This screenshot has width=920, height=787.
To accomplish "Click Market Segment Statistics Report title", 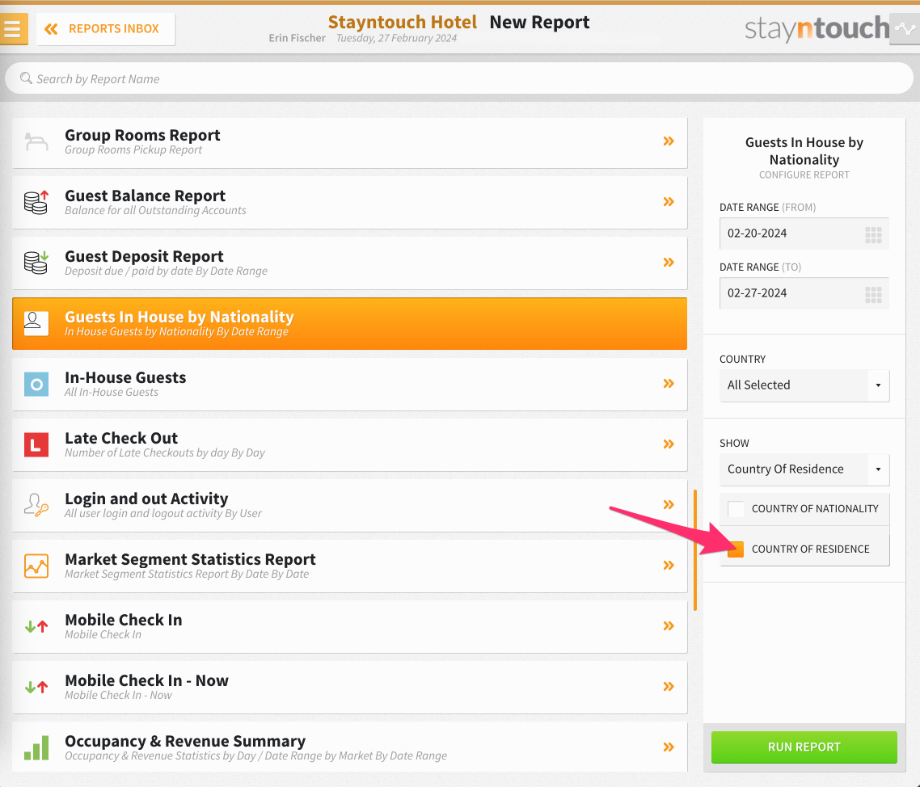I will [190, 559].
